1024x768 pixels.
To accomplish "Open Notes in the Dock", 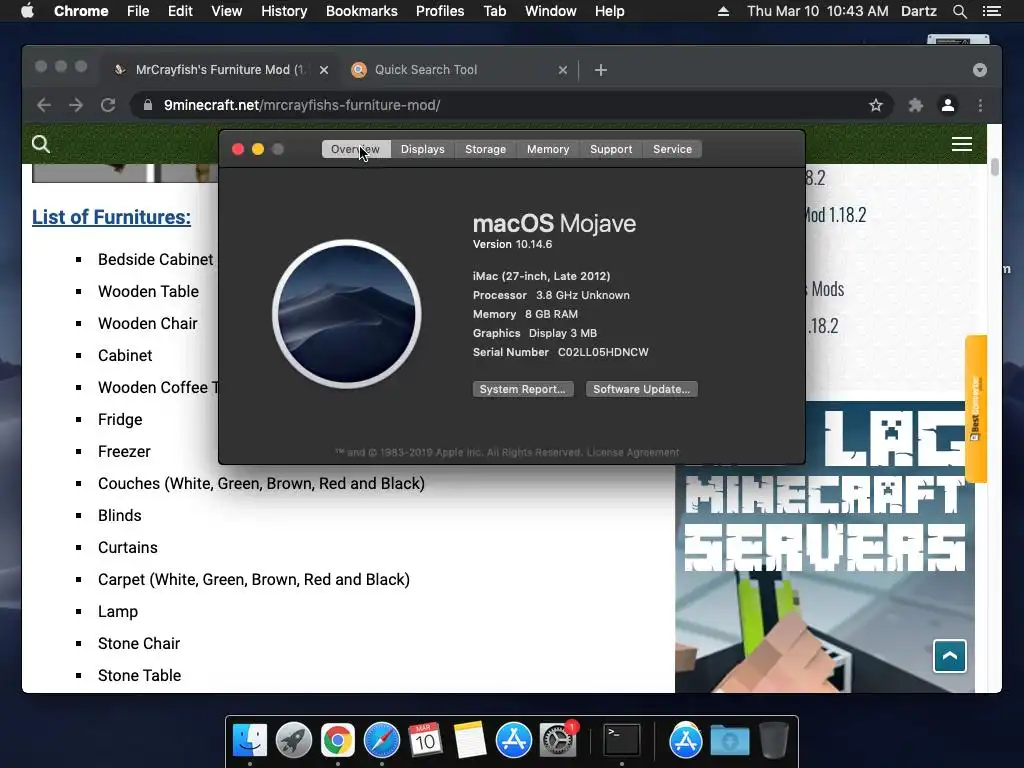I will point(470,741).
